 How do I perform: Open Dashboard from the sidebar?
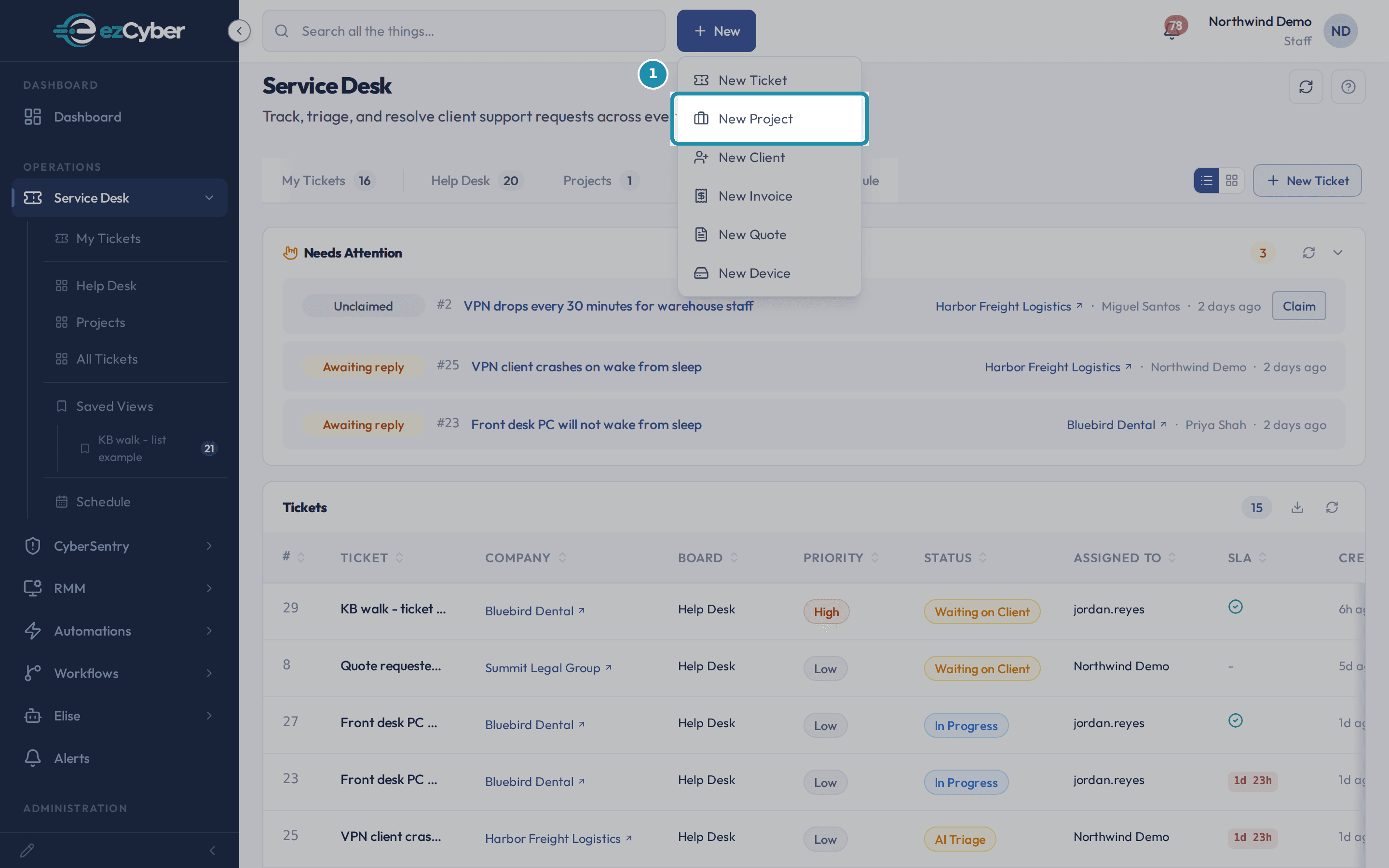point(120,117)
